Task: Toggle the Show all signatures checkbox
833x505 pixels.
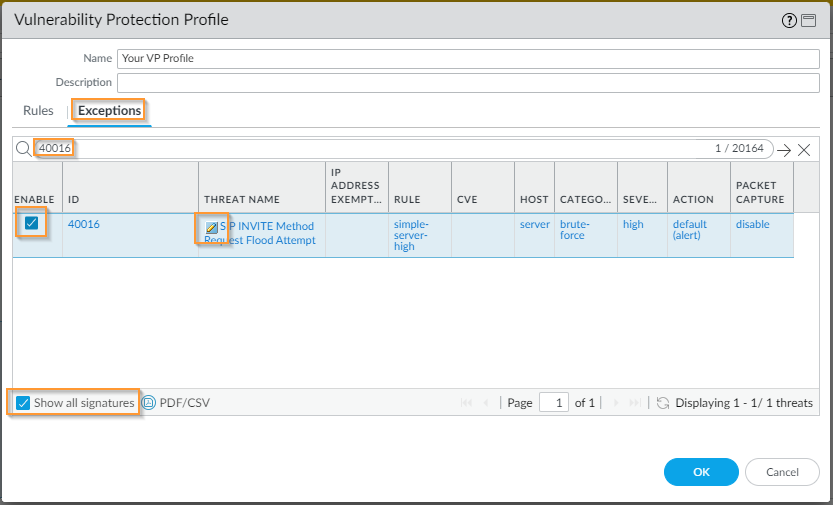Action: tap(23, 403)
